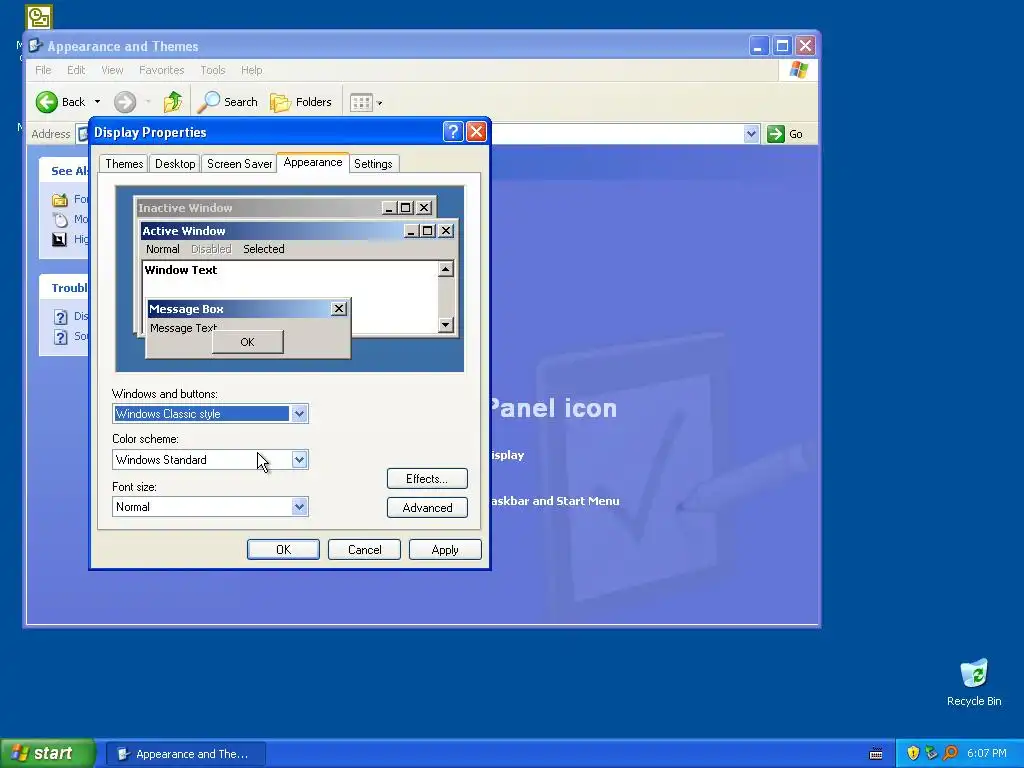Open the Edit menu
Screen dimensions: 1024x768
pos(76,70)
